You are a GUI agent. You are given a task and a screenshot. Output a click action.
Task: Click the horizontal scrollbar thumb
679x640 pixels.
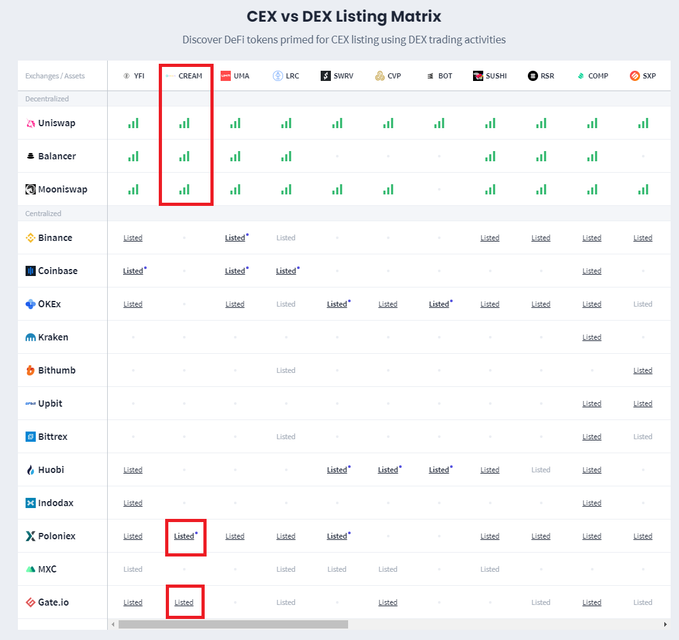pos(233,624)
